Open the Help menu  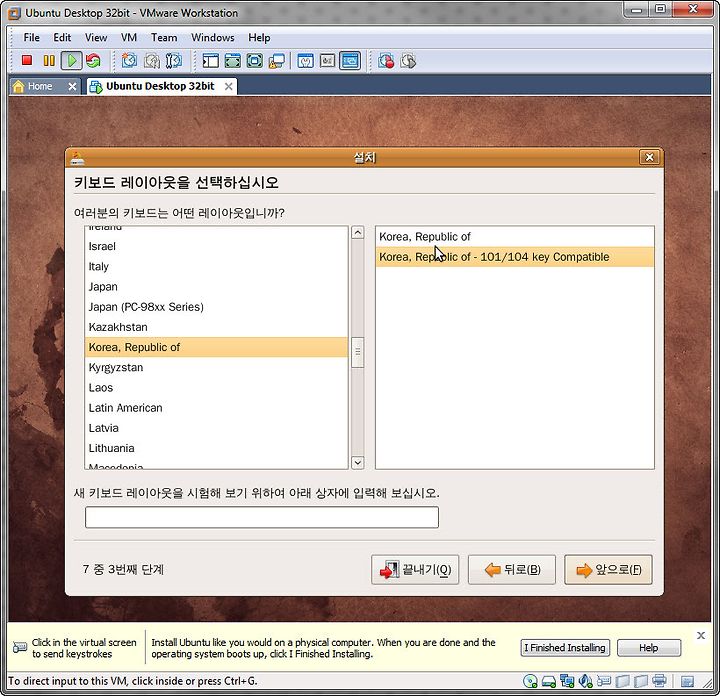[259, 38]
